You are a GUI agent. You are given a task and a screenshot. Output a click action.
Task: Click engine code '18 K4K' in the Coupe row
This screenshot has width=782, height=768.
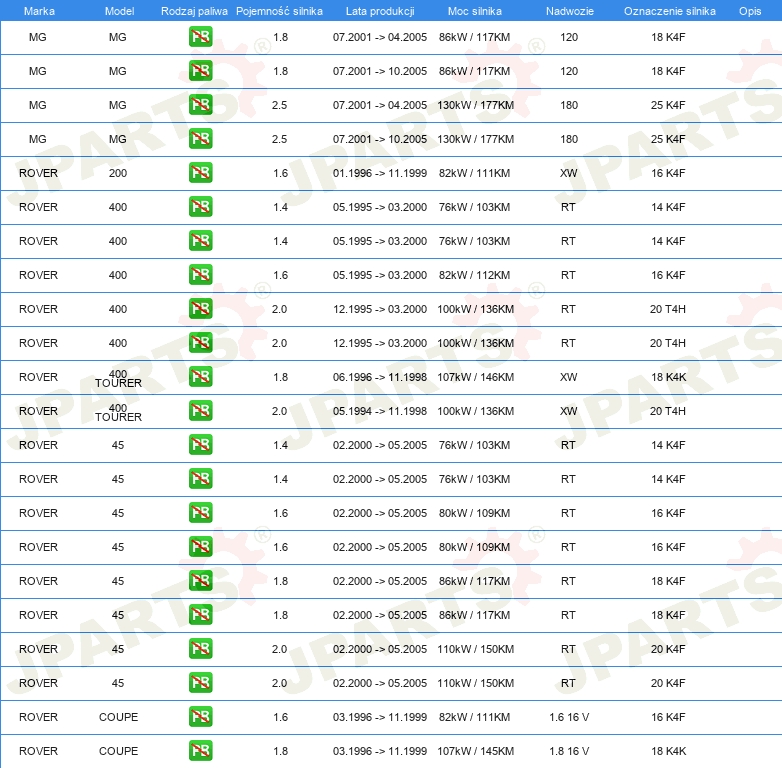(668, 751)
